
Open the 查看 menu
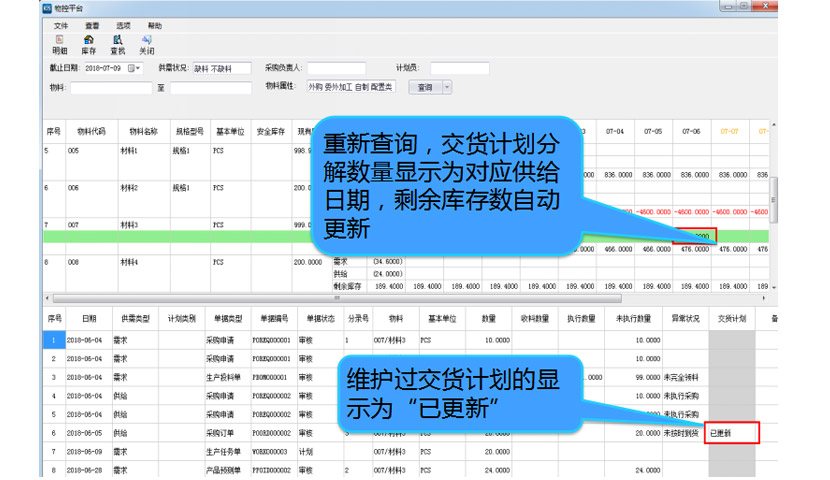(x=92, y=25)
